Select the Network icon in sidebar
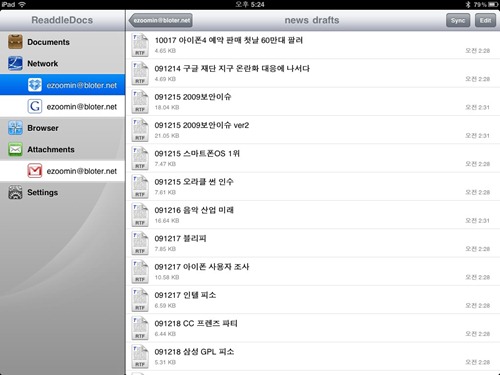The height and width of the screenshot is (375, 500). (x=15, y=63)
